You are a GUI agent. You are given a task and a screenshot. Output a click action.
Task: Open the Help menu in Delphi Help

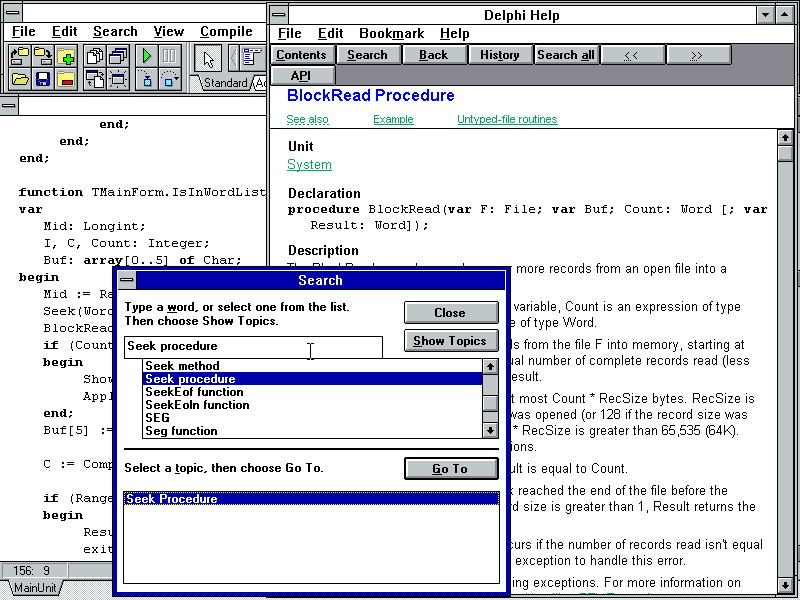(x=455, y=34)
